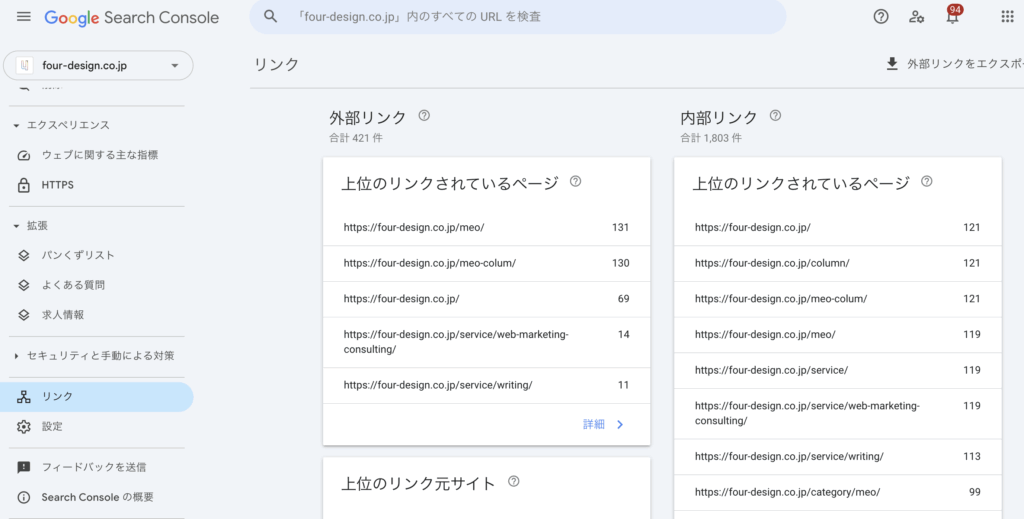Click the feedback icon for フィードバックを送信
The width and height of the screenshot is (1024, 519).
(24, 467)
